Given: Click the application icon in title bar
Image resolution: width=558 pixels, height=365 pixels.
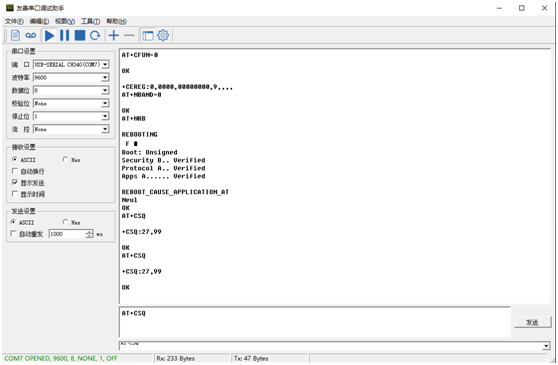Looking at the screenshot, I should pyautogui.click(x=10, y=8).
